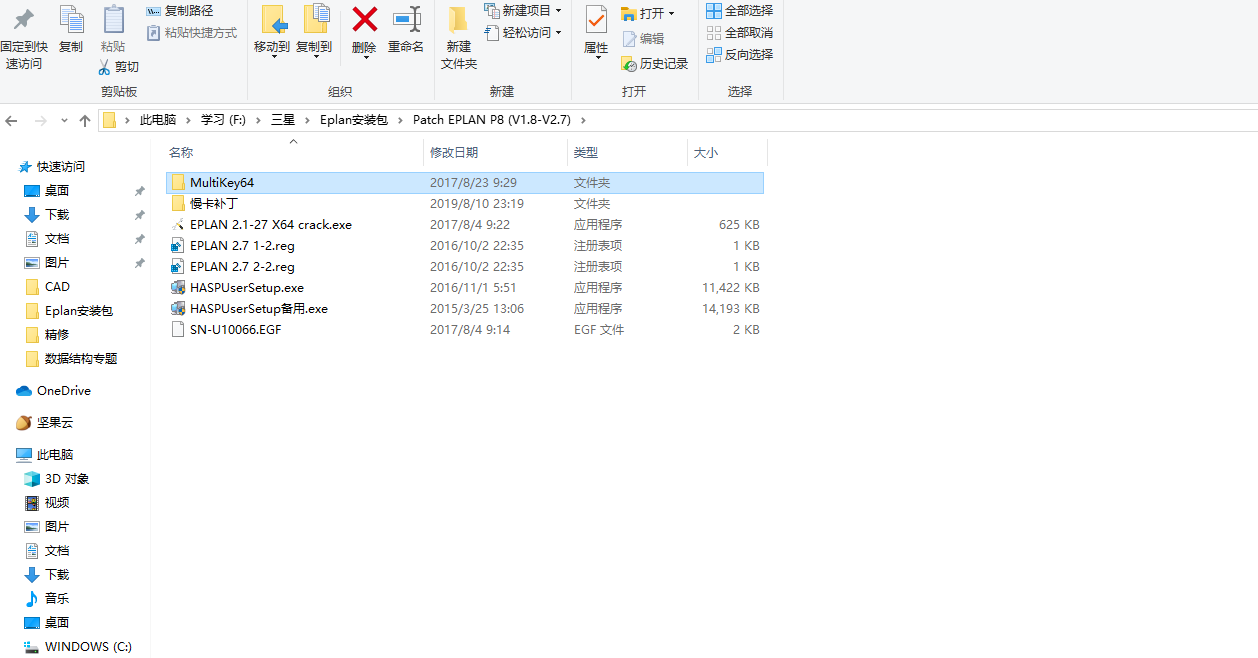Image resolution: width=1258 pixels, height=658 pixels.
Task: Click 此电脑 in the address bar
Action: 158,120
